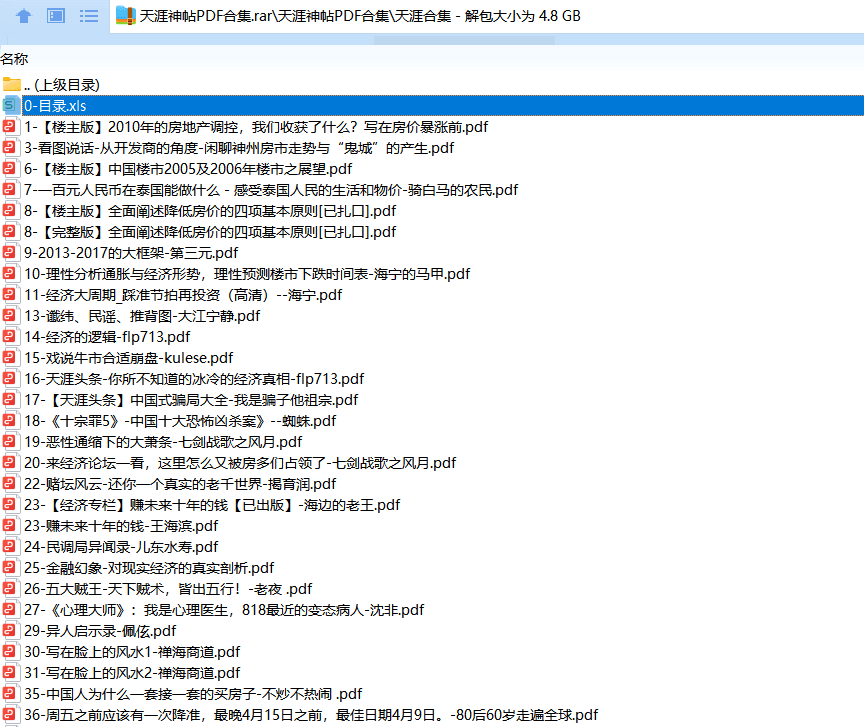The width and height of the screenshot is (864, 727).
Task: Switch to list view using the list icon
Action: click(x=89, y=15)
